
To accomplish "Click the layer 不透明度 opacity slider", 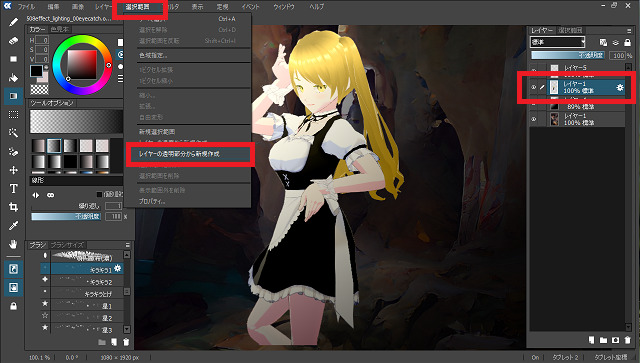I will [x=568, y=55].
